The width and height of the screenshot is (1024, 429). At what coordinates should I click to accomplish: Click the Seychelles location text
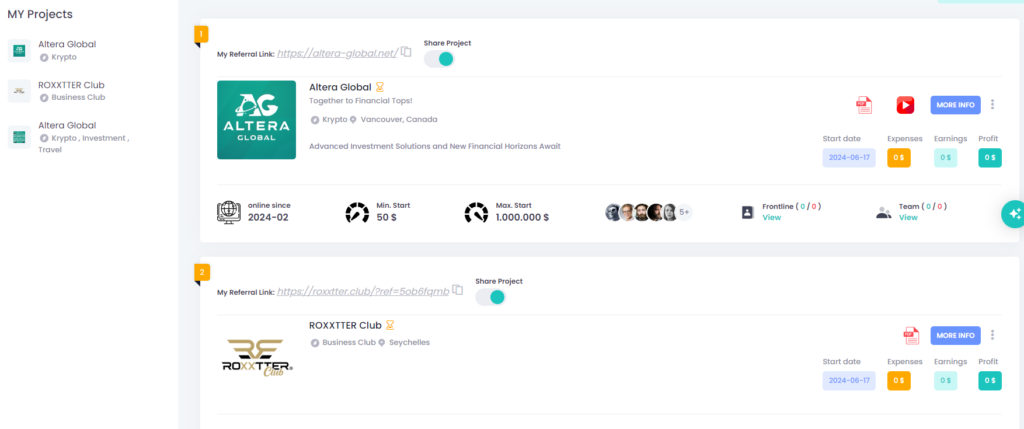pos(409,342)
